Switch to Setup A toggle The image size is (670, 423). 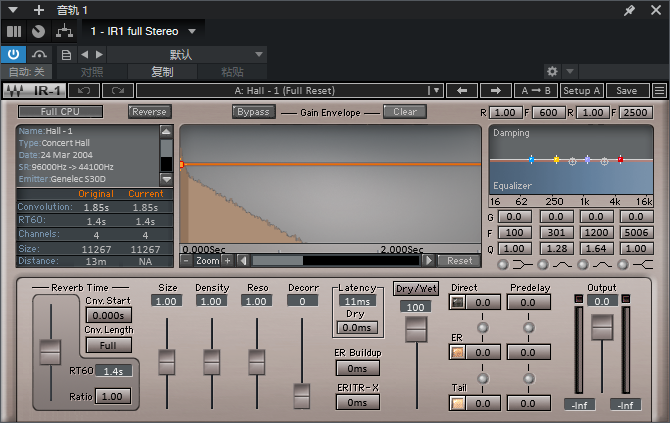click(x=582, y=91)
